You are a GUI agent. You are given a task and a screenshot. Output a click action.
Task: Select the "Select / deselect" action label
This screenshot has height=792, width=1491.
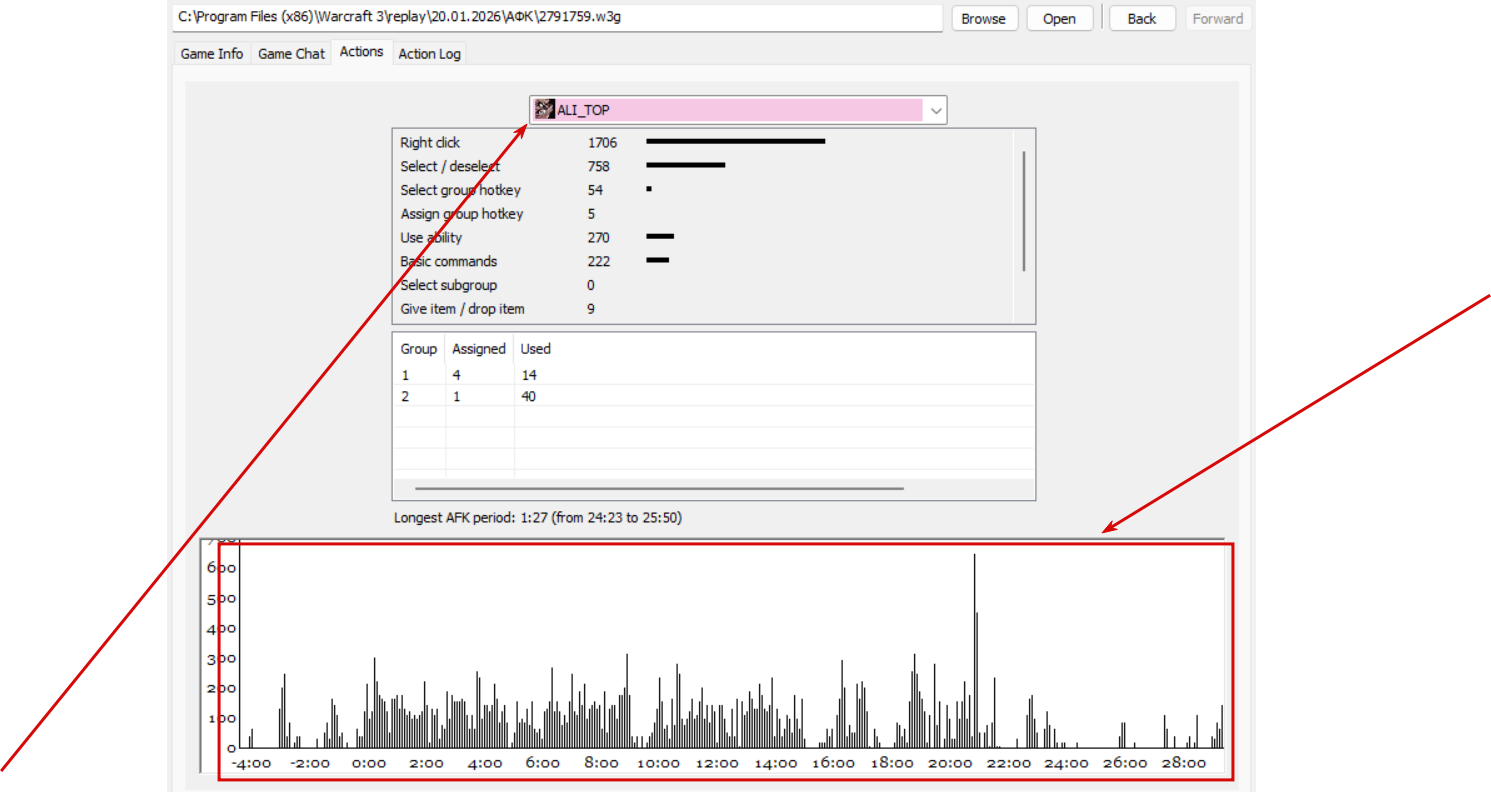click(450, 167)
